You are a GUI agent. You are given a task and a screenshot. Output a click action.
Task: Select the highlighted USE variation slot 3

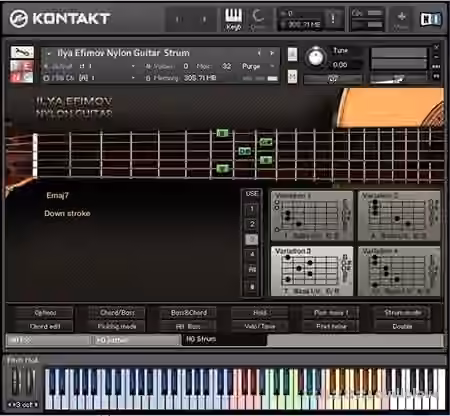point(252,239)
